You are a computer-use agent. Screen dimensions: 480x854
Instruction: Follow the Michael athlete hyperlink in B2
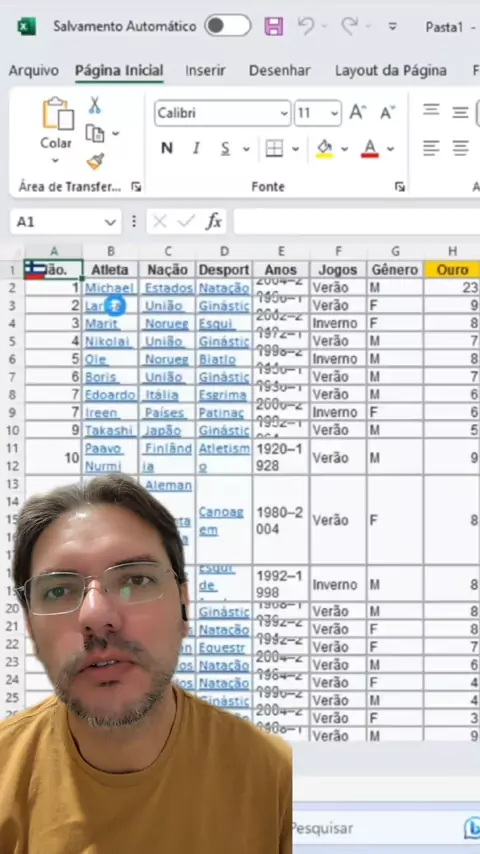(x=109, y=288)
